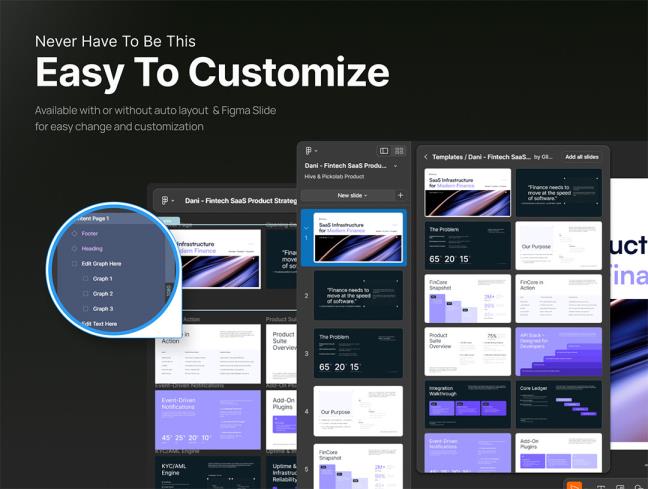Expand the file name dropdown chevron
The image size is (648, 489).
[394, 165]
